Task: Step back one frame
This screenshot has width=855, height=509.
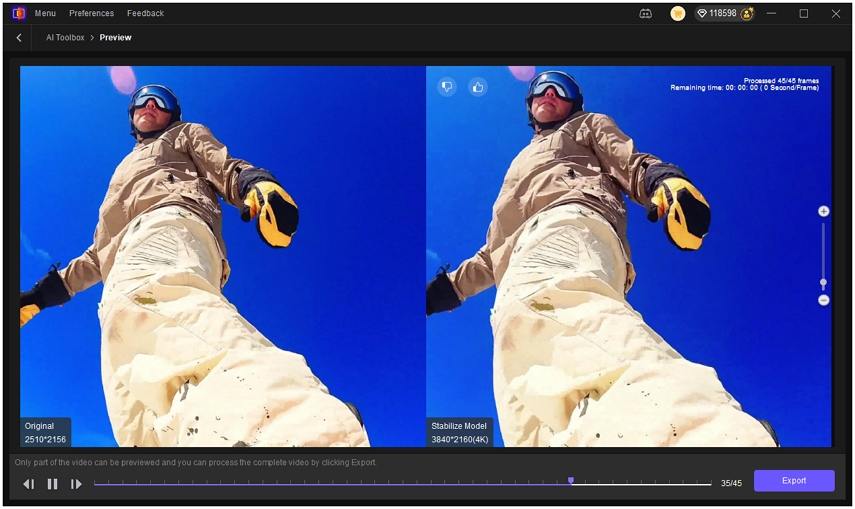Action: point(29,484)
